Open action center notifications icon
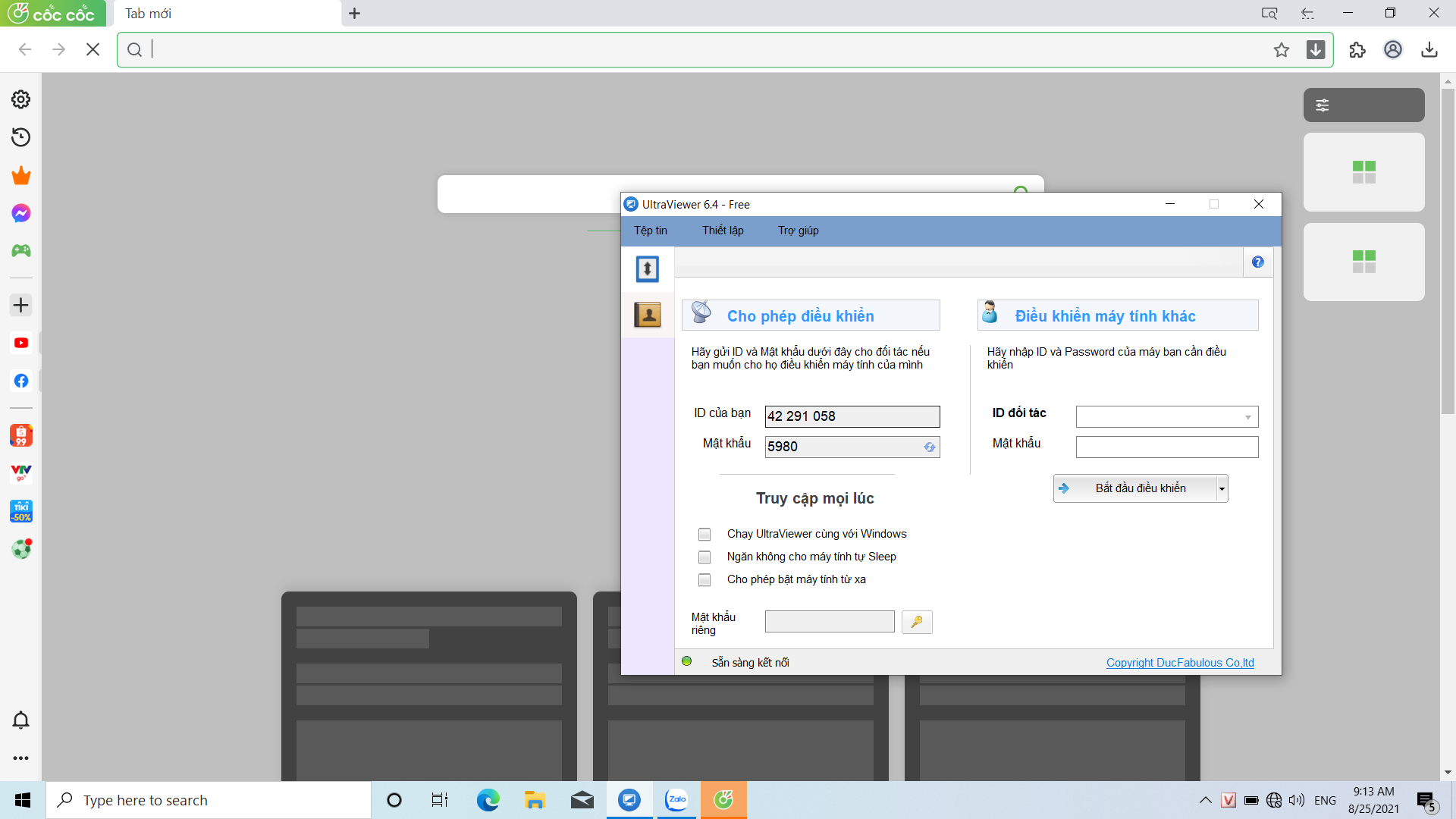Viewport: 1456px width, 819px height. 1426,801
